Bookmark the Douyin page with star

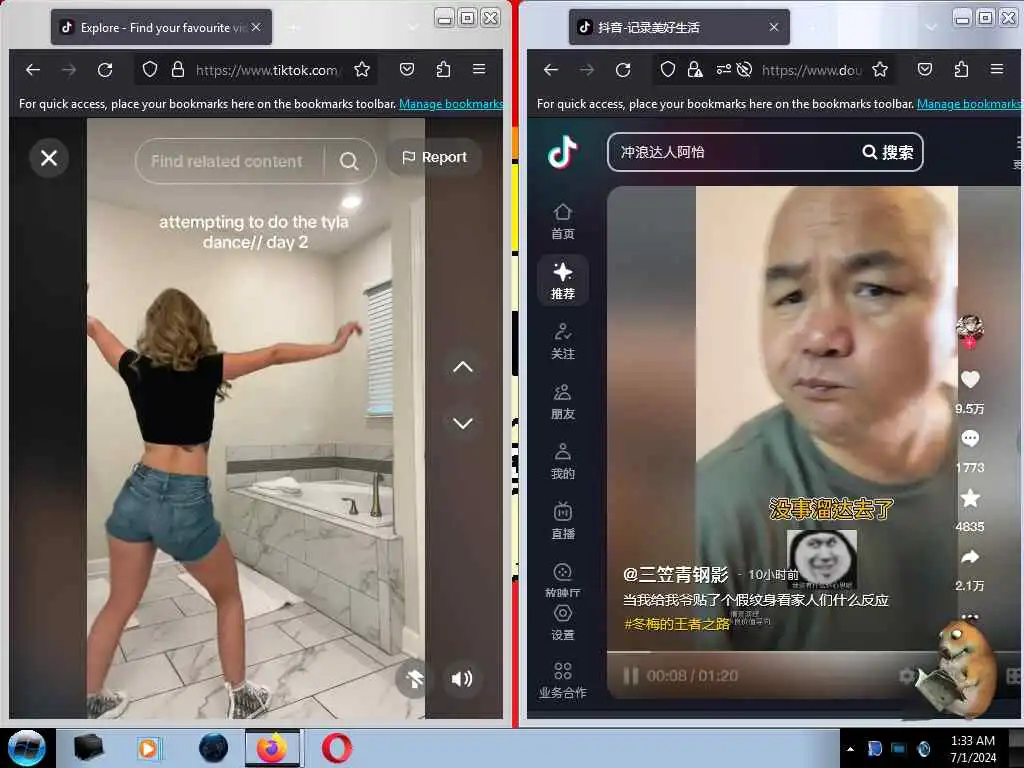[x=880, y=70]
